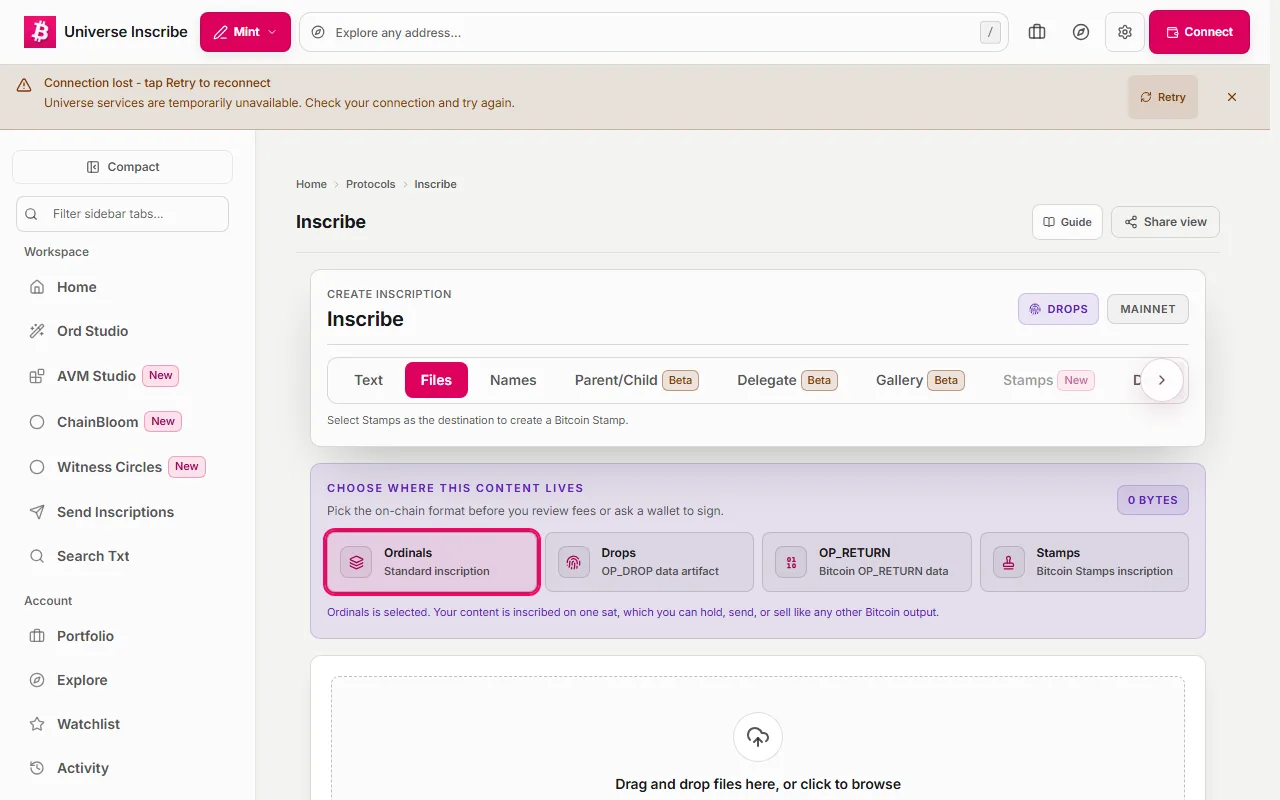
Task: Open Witness Circles in the sidebar
Action: (128, 467)
